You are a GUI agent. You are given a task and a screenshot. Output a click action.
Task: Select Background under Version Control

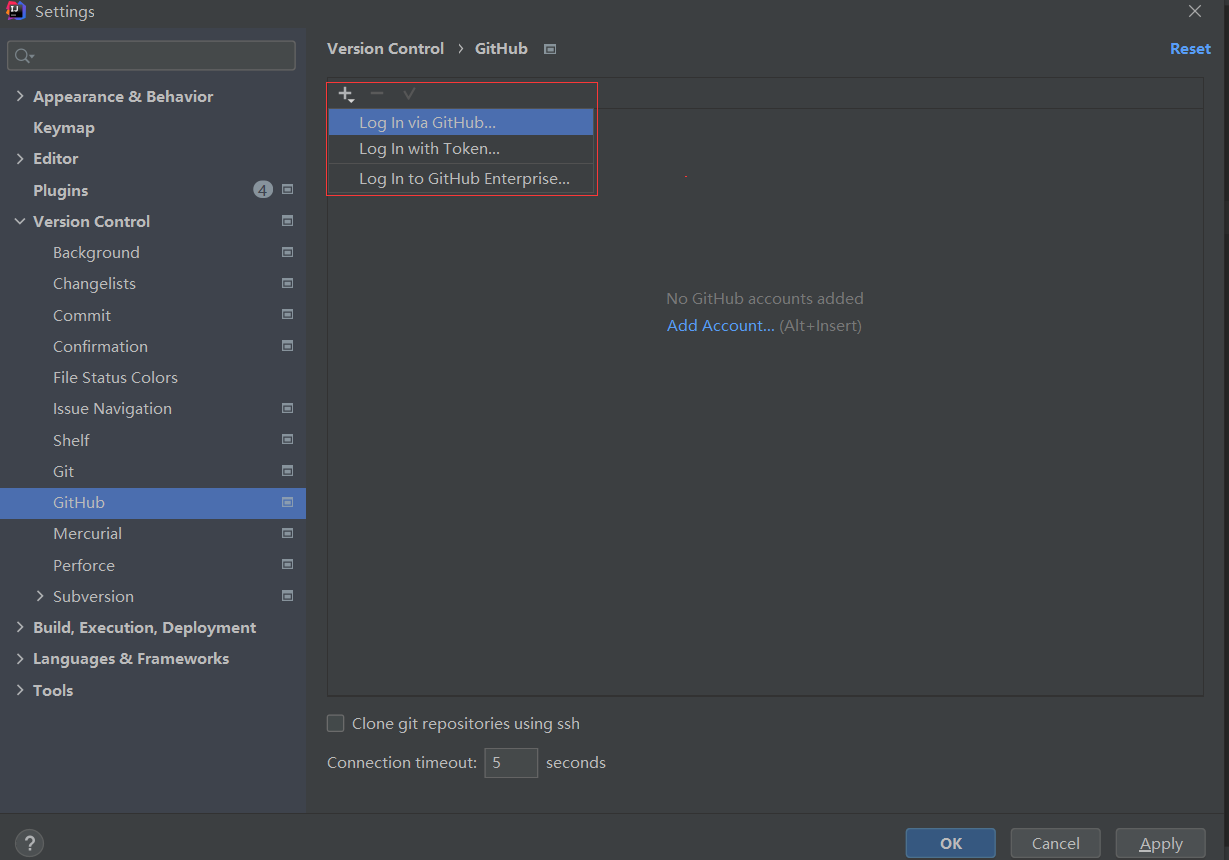(x=96, y=252)
